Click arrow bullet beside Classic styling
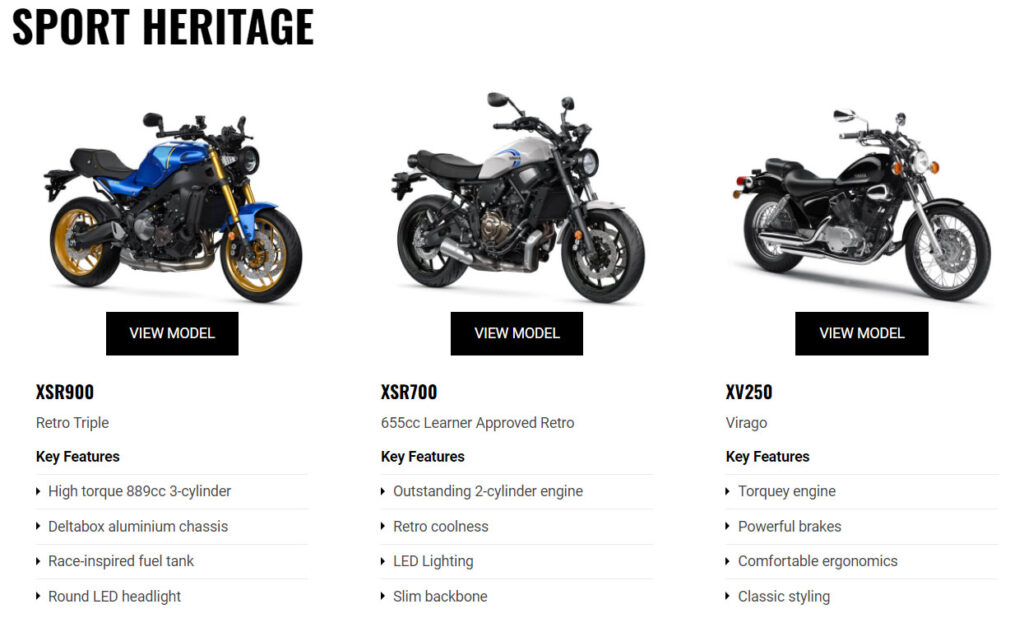The height and width of the screenshot is (632, 1024). [x=728, y=596]
